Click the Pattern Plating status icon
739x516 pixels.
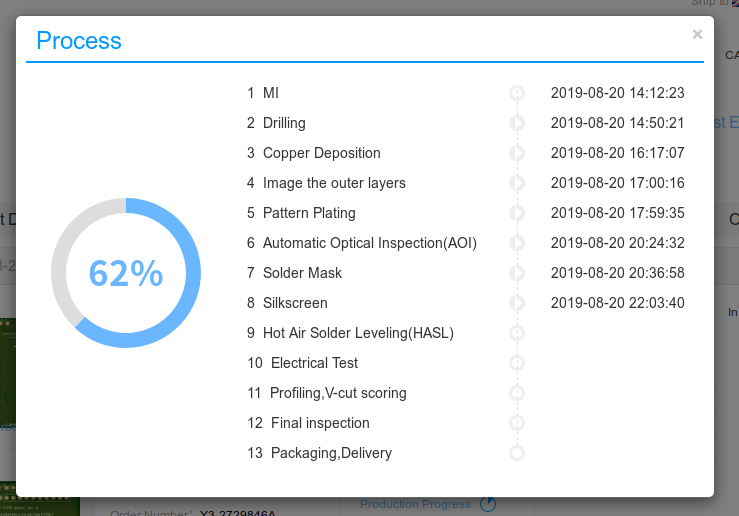pyautogui.click(x=517, y=213)
